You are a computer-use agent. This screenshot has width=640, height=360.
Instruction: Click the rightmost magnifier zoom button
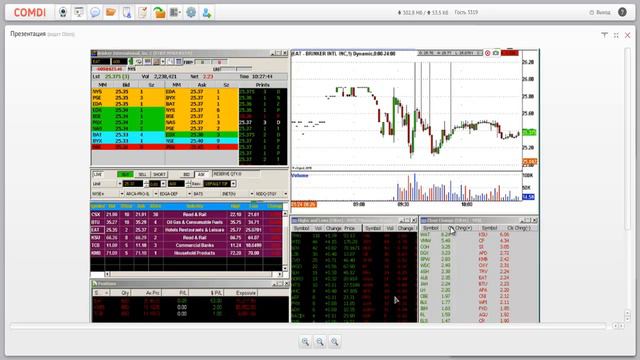(x=335, y=342)
